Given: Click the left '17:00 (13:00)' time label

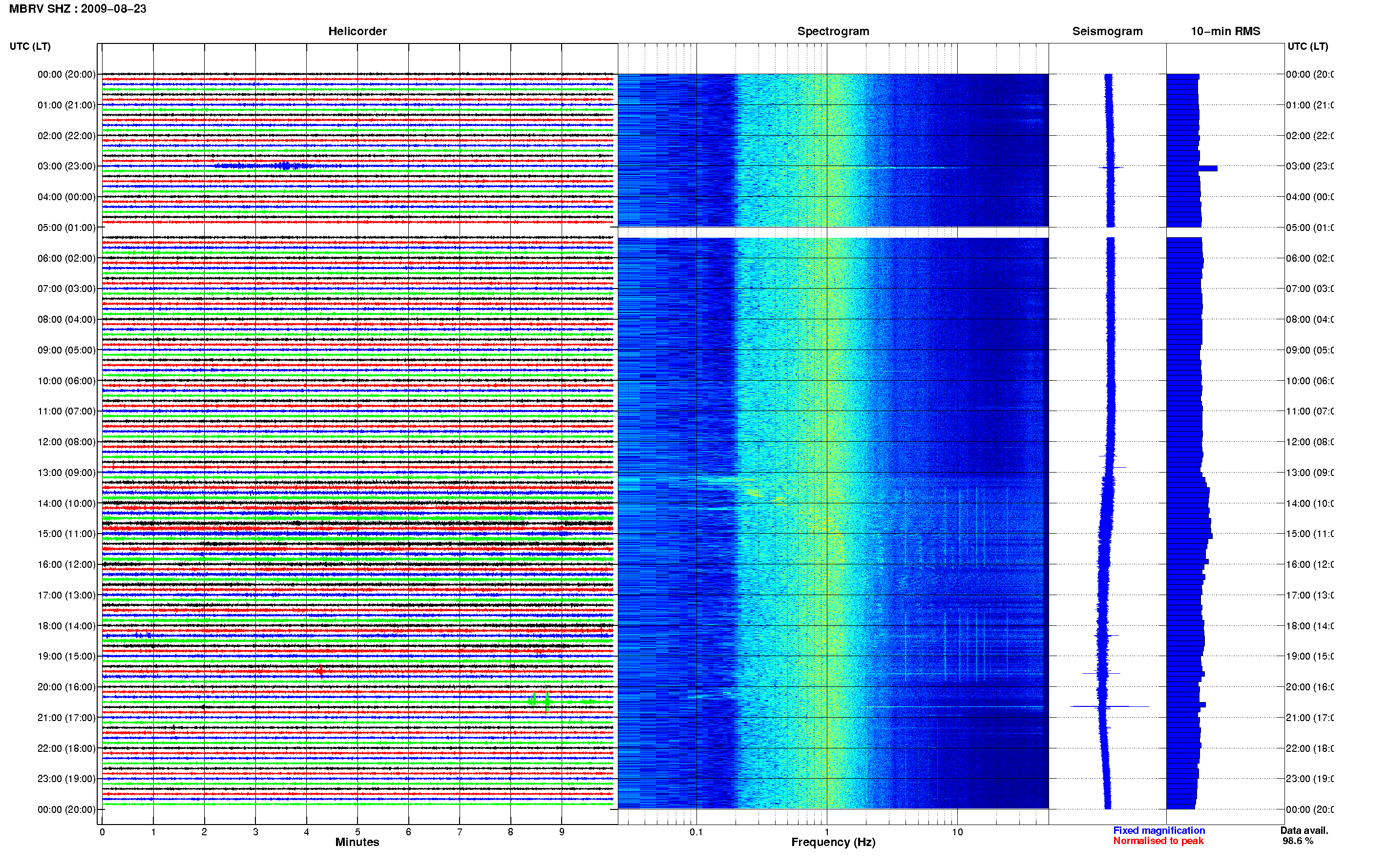Looking at the screenshot, I should click(66, 595).
